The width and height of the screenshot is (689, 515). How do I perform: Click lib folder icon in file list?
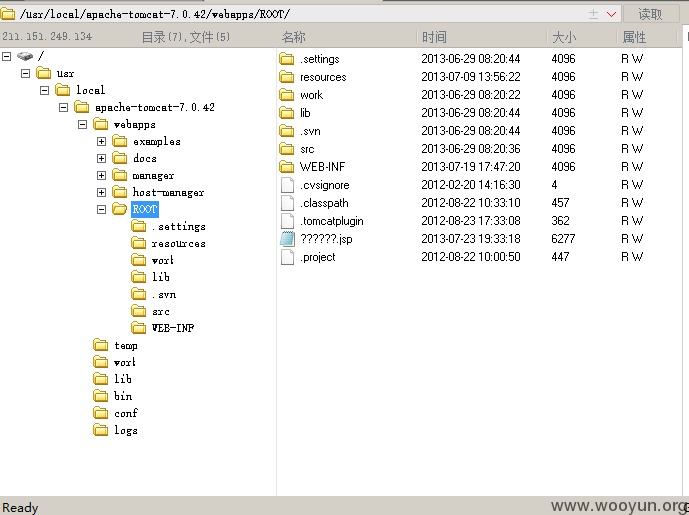286,112
